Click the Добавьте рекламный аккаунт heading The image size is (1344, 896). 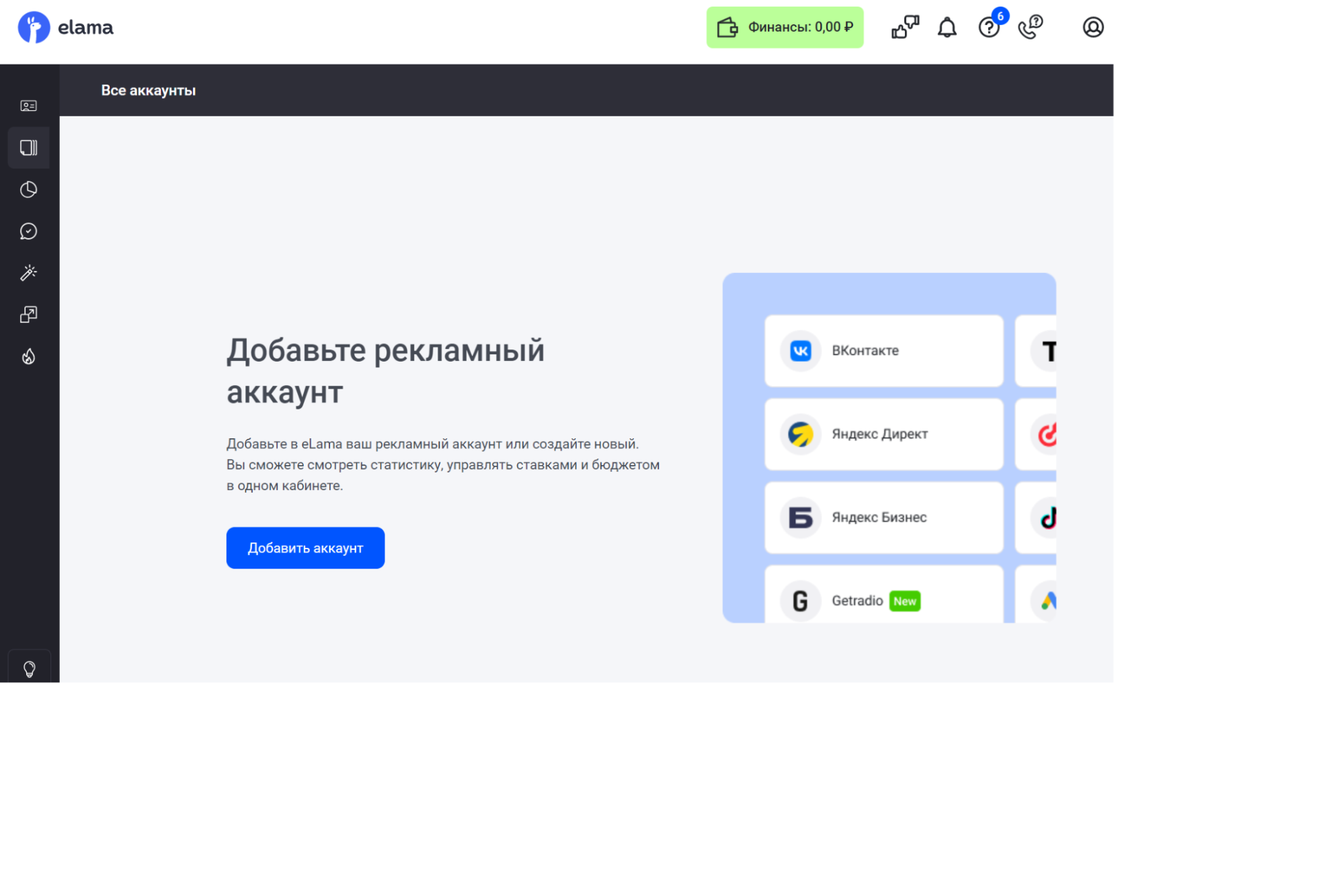coord(385,371)
